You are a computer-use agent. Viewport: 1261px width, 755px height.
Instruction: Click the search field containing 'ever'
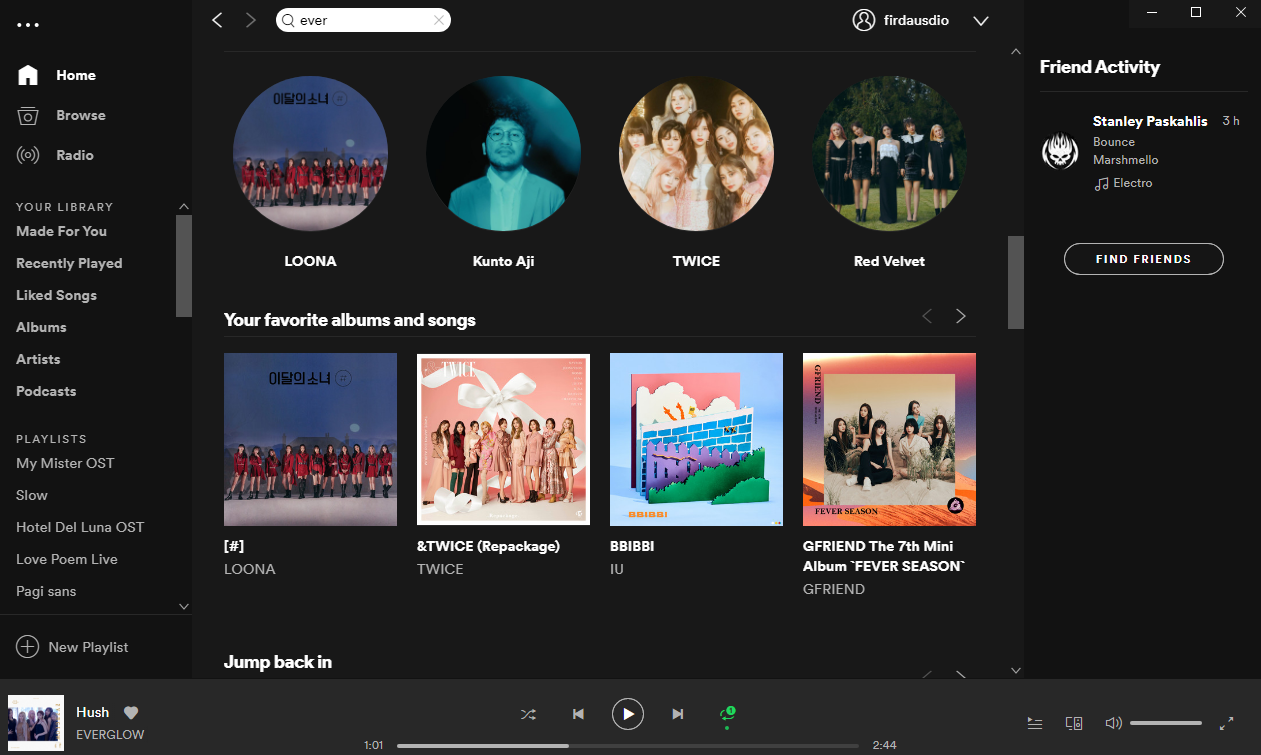363,20
